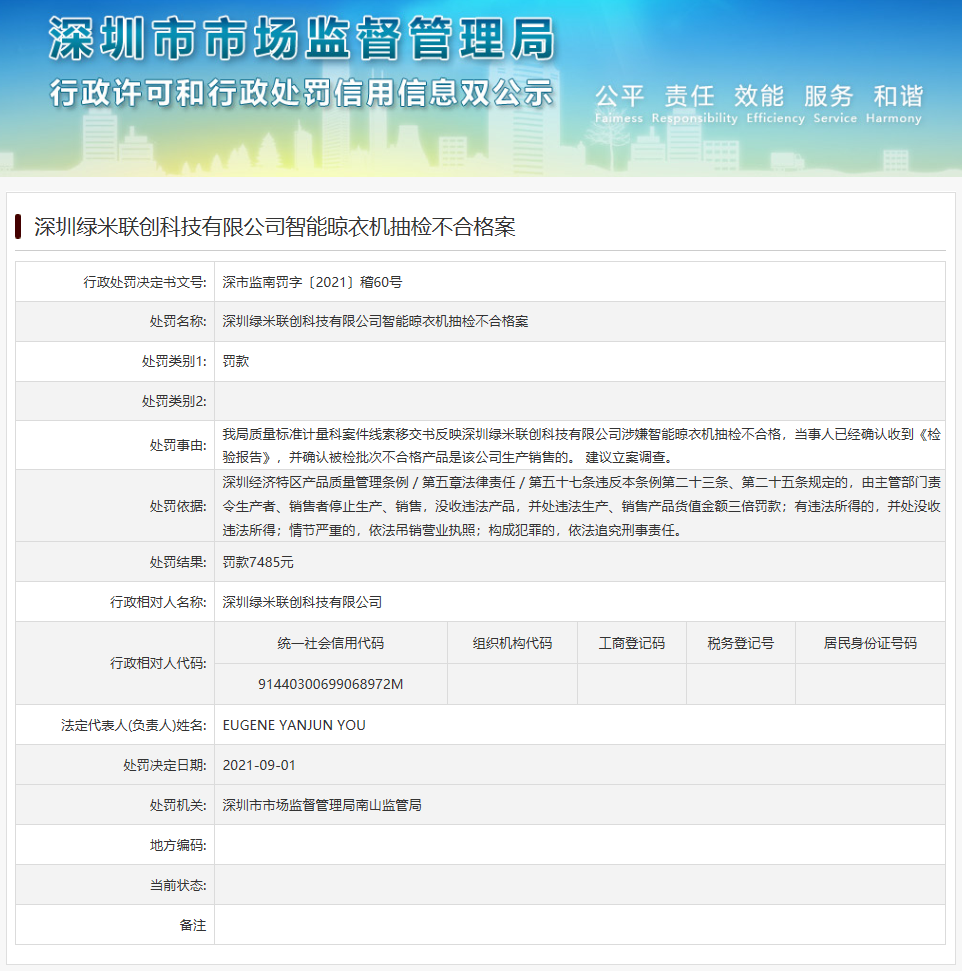Click the 处罚事由 row label
The width and height of the screenshot is (962, 971).
click(178, 445)
